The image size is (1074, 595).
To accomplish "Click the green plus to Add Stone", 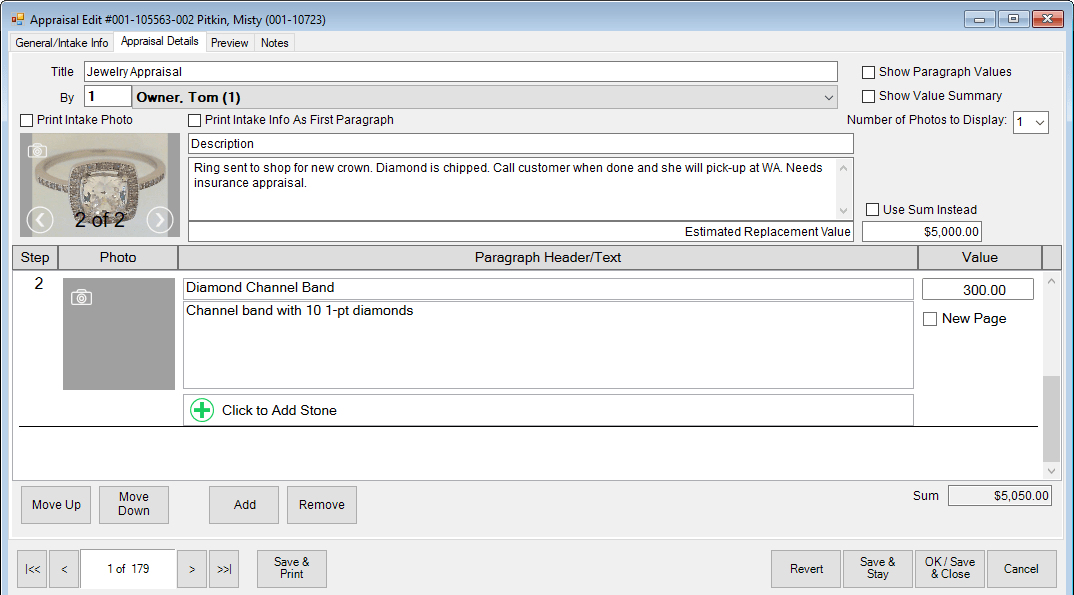I will coord(200,410).
